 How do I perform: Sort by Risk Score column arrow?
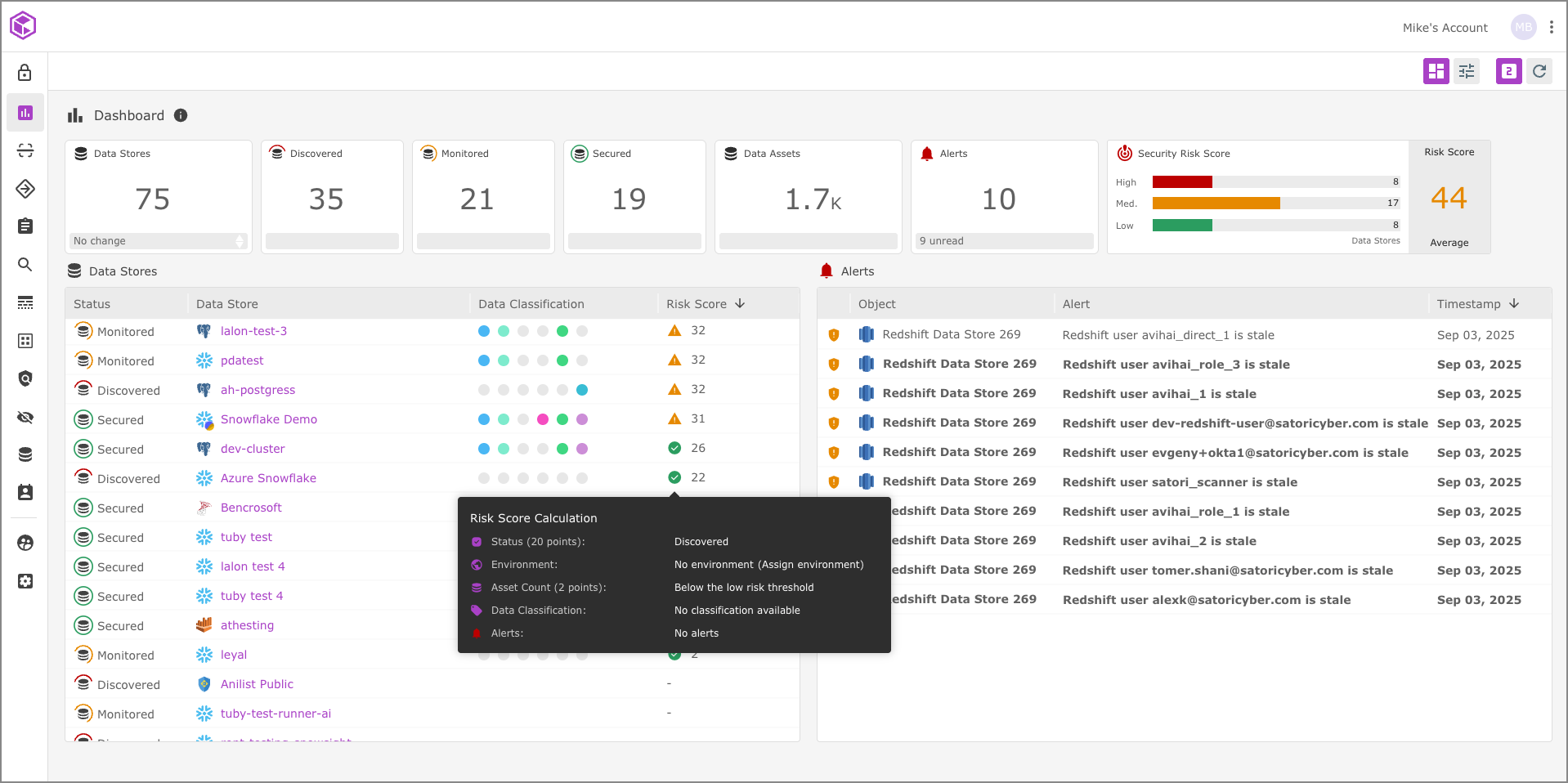(740, 303)
